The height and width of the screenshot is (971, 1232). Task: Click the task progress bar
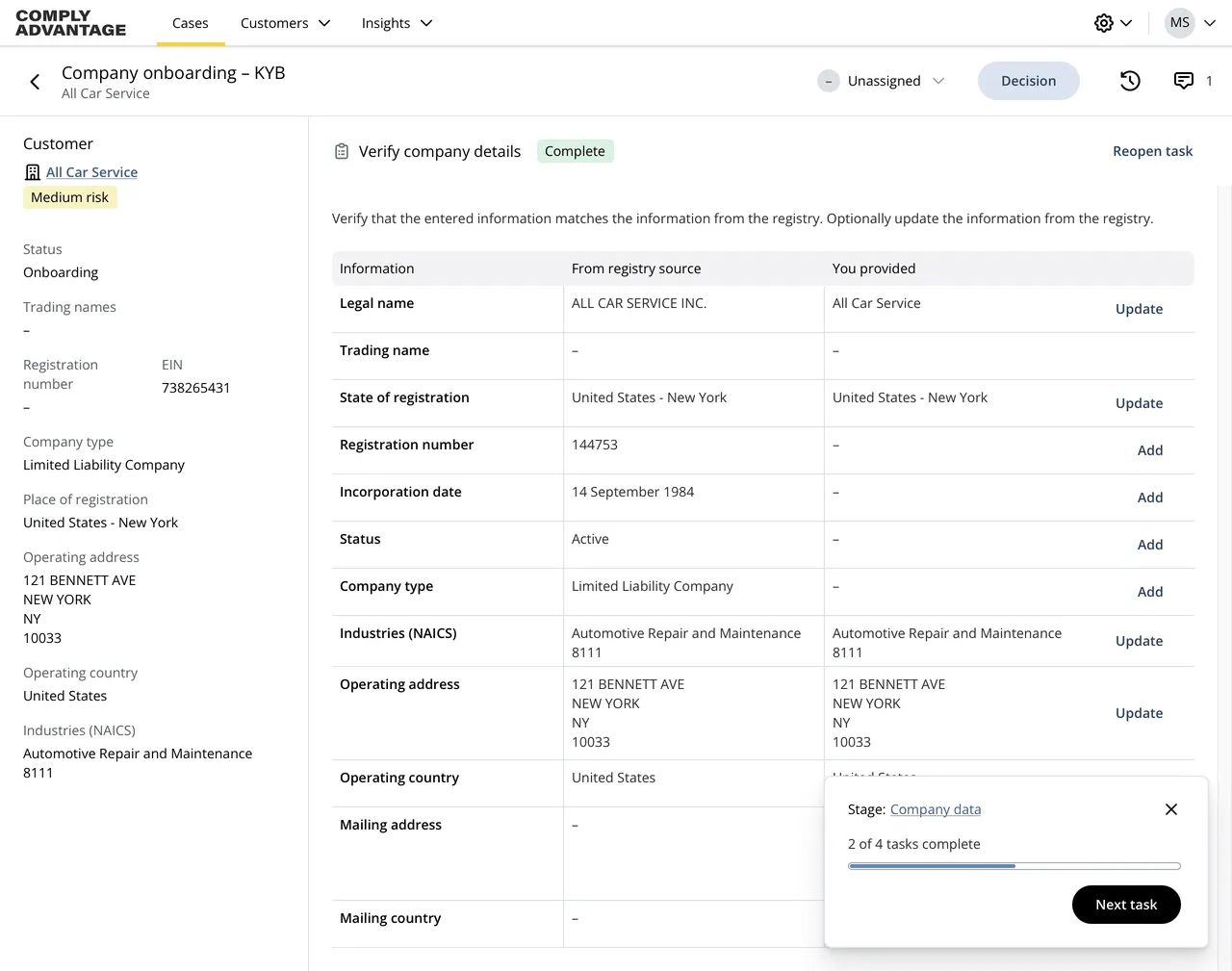click(1014, 865)
